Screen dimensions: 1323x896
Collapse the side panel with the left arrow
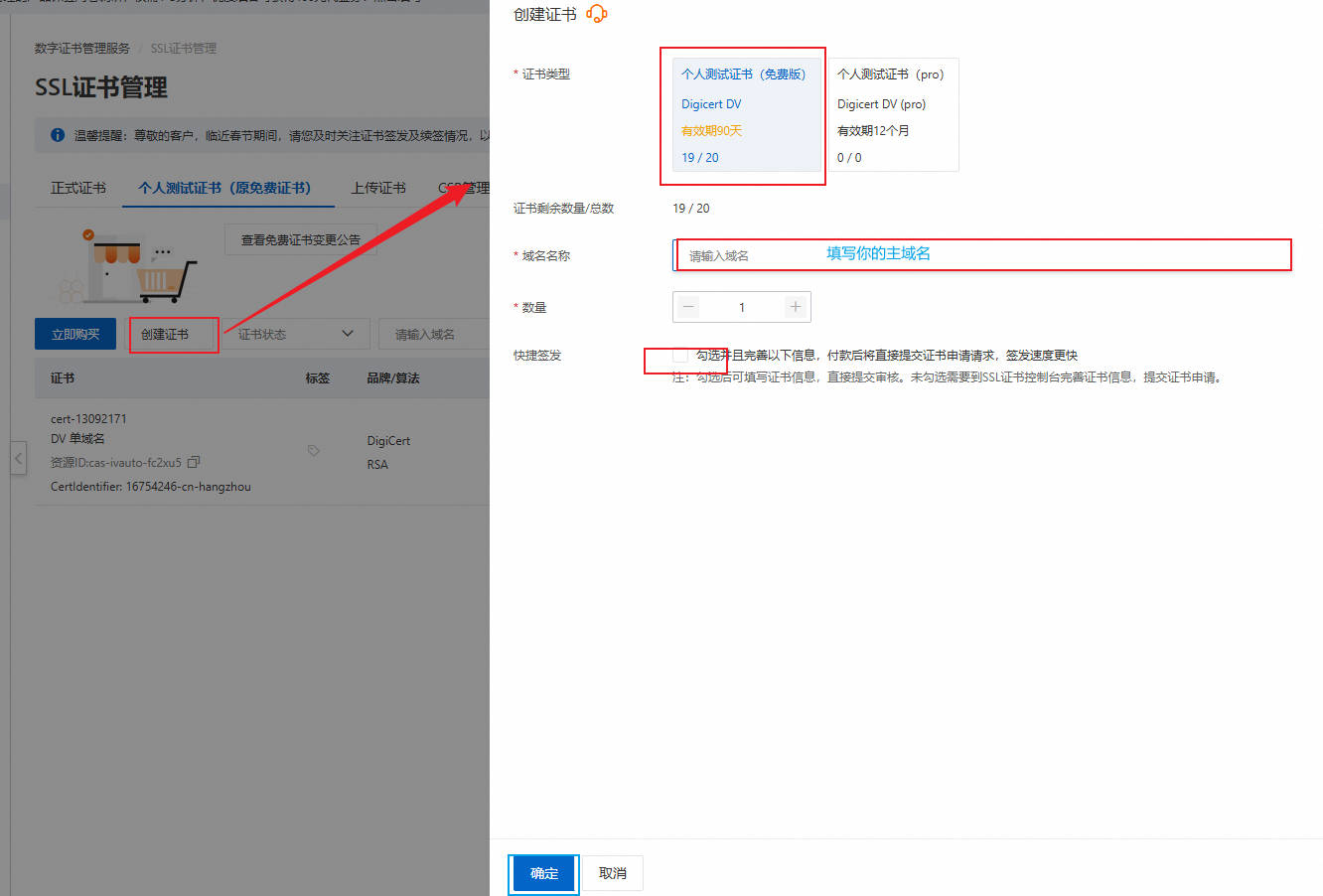18,458
